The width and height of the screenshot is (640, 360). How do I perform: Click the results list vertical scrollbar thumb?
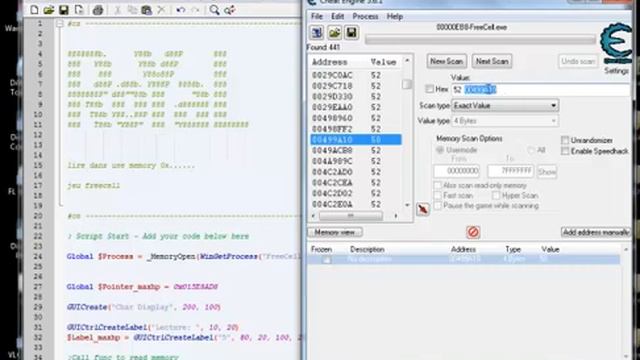click(x=407, y=84)
